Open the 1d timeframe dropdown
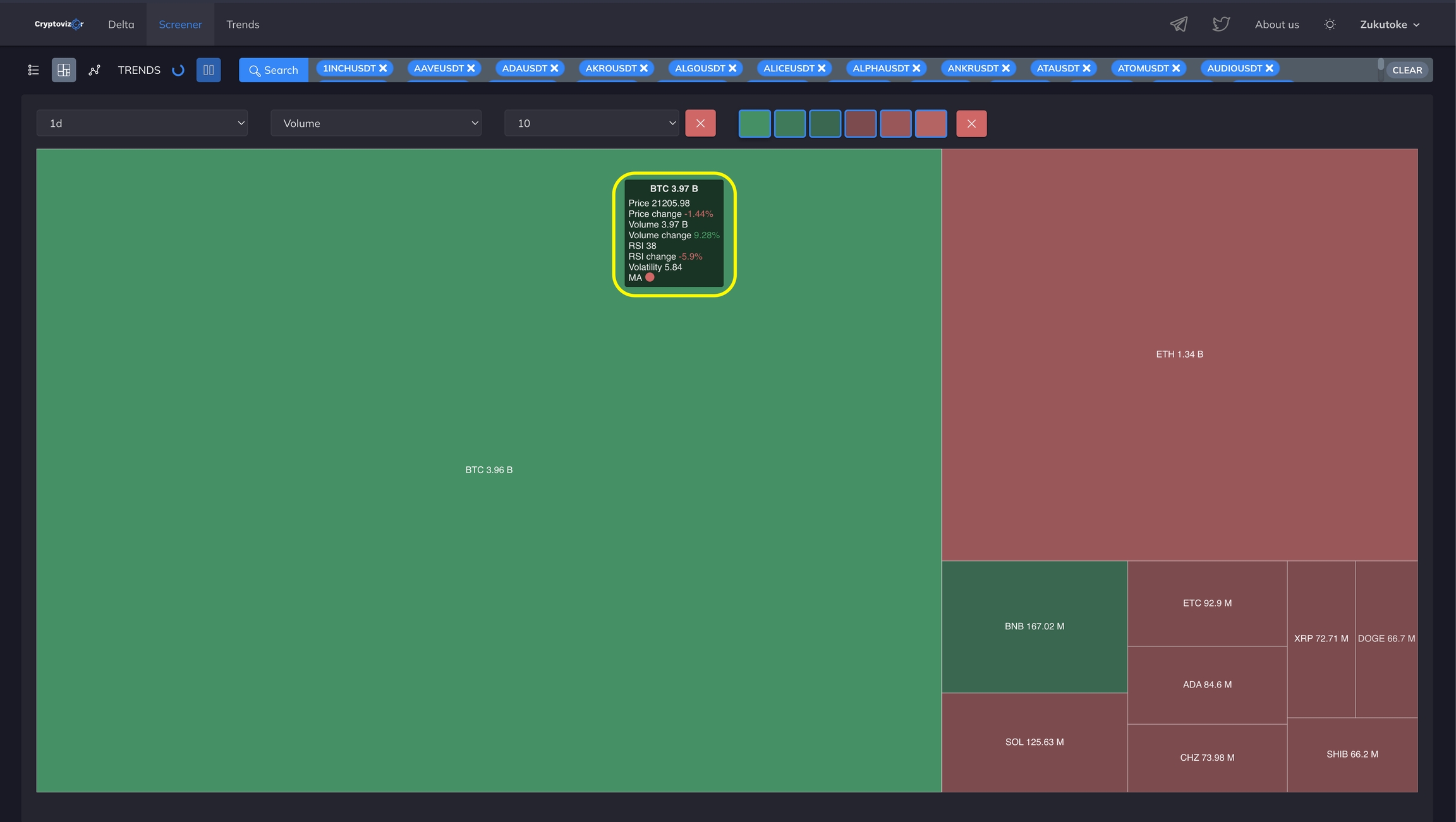Screen dimensions: 1456x822 [x=142, y=123]
